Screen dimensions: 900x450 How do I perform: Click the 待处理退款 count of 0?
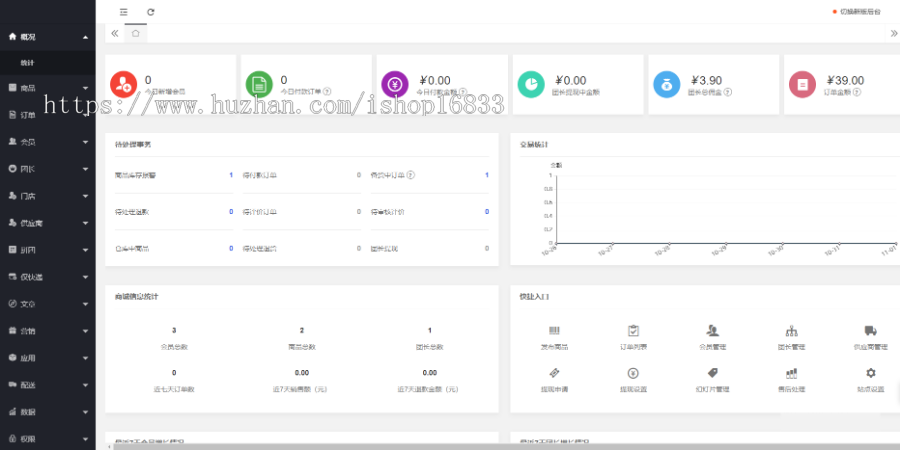click(x=231, y=212)
